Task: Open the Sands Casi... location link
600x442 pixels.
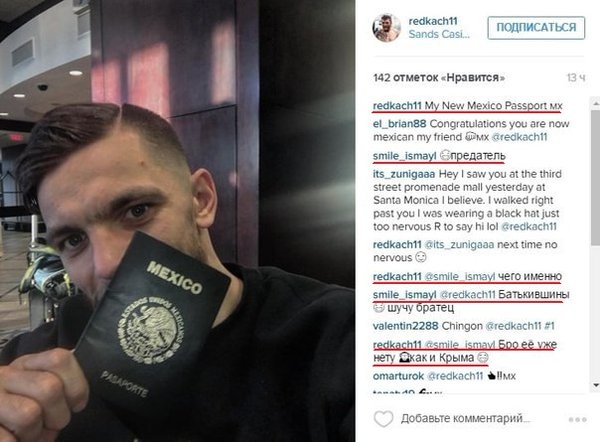Action: point(439,34)
